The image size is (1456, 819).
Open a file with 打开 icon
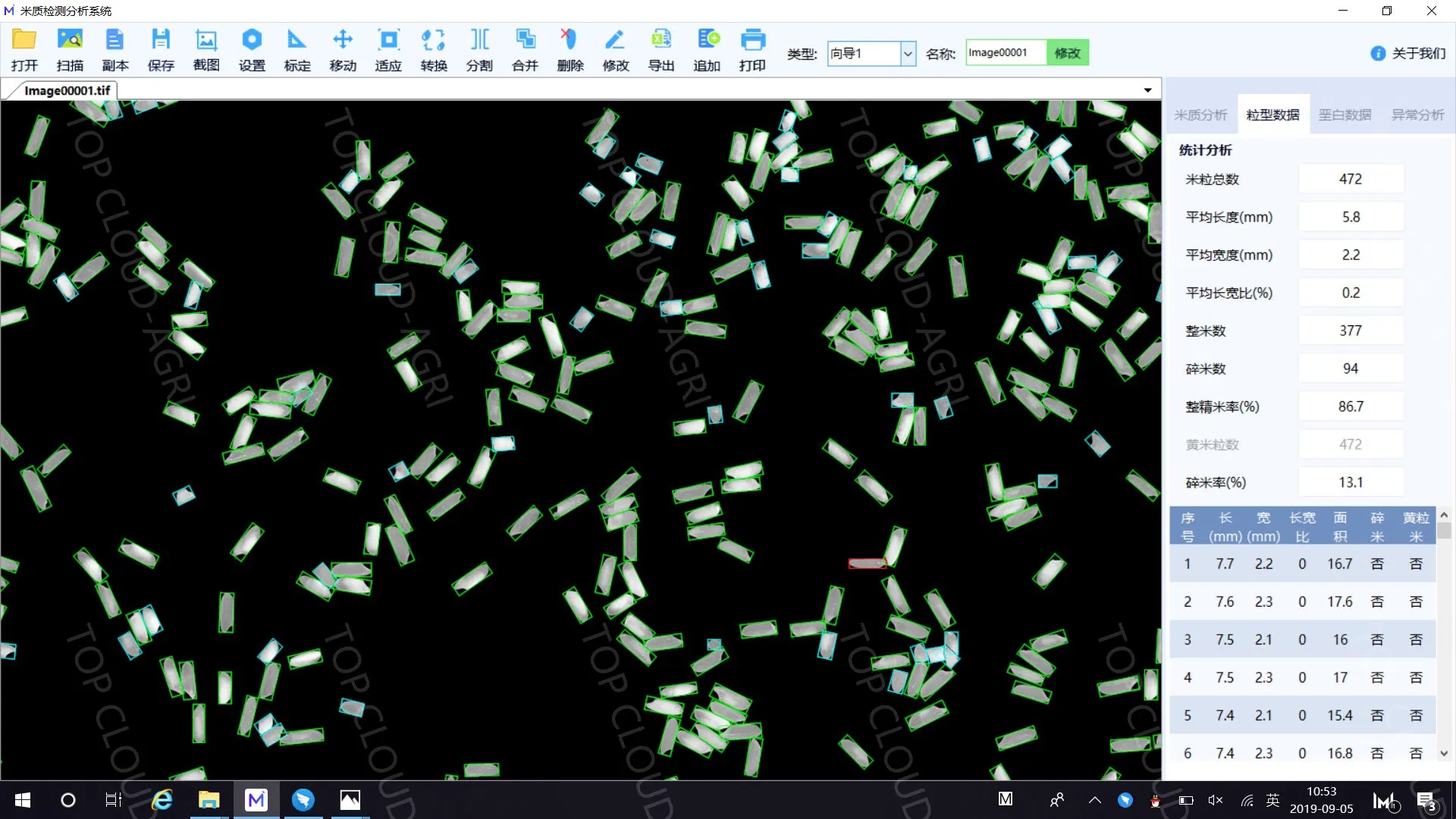point(24,50)
